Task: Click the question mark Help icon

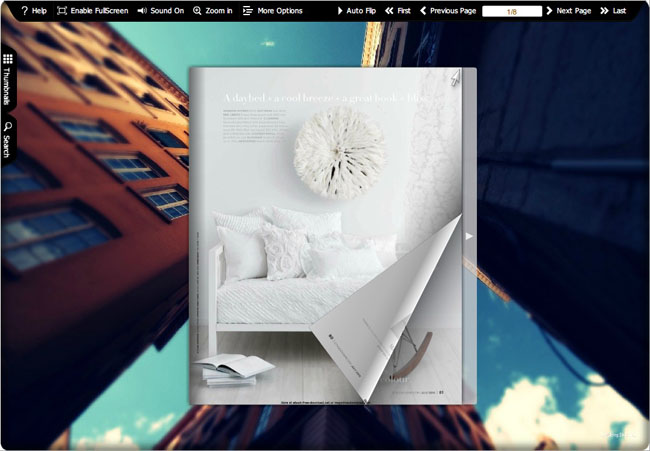Action: (24, 11)
